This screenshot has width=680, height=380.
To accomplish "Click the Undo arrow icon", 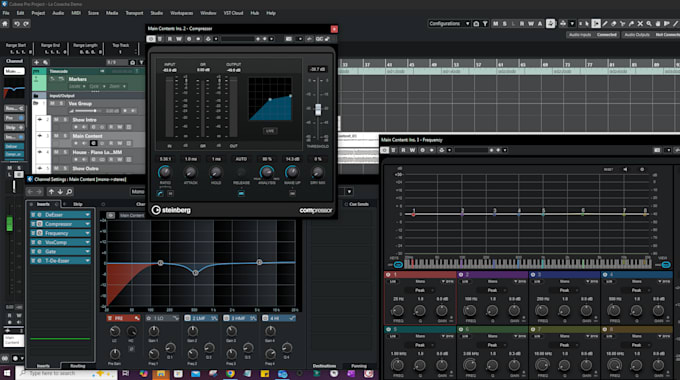I will (x=16, y=24).
